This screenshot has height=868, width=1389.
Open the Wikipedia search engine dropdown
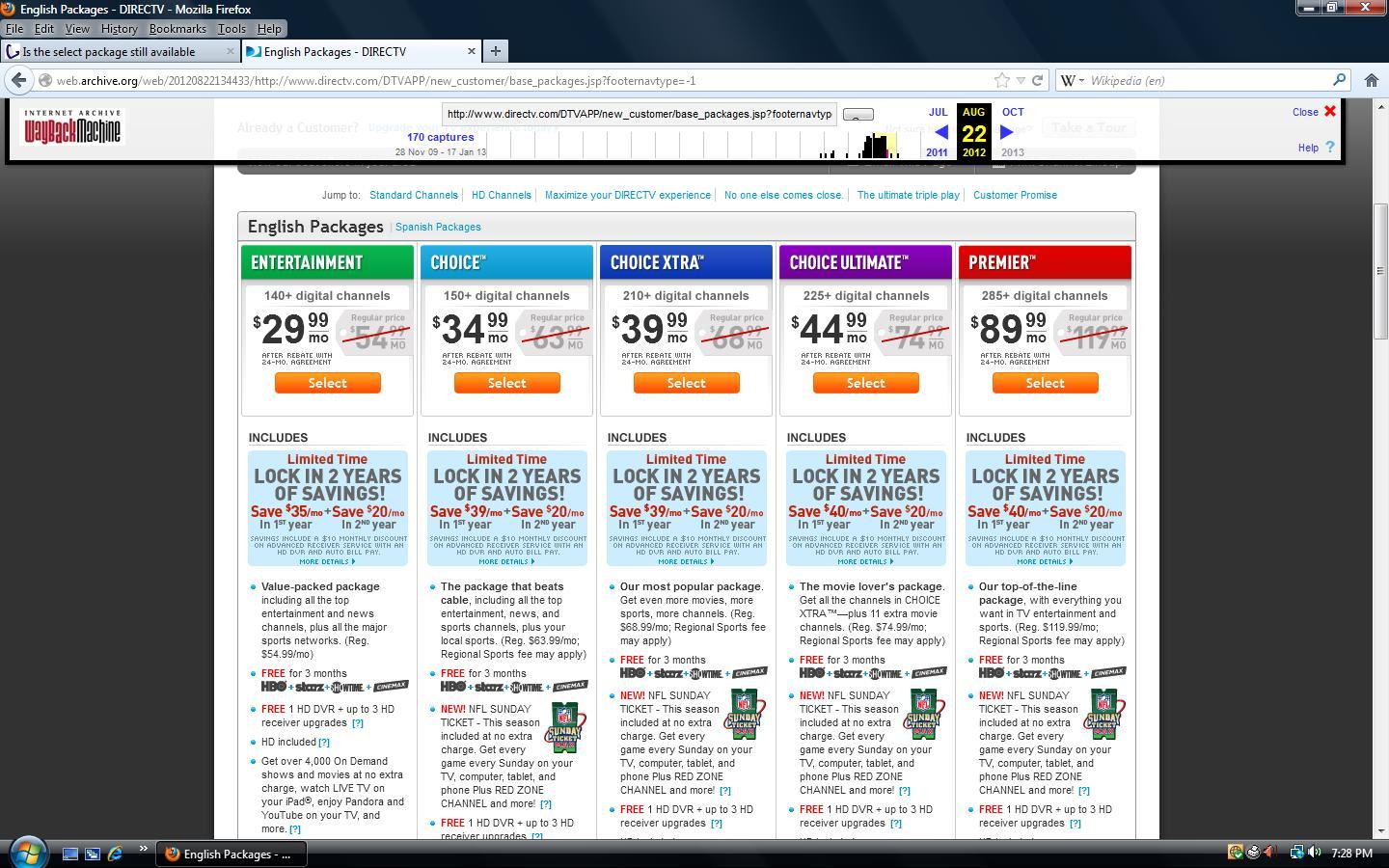[x=1073, y=81]
